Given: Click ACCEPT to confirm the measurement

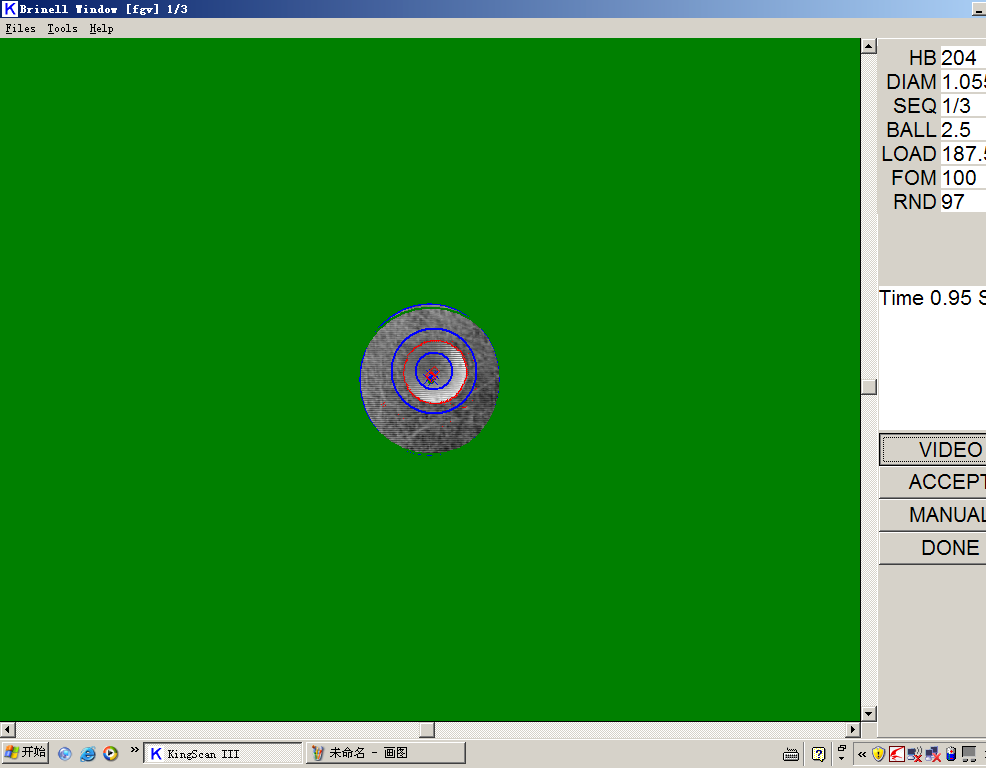Looking at the screenshot, I should [x=940, y=481].
